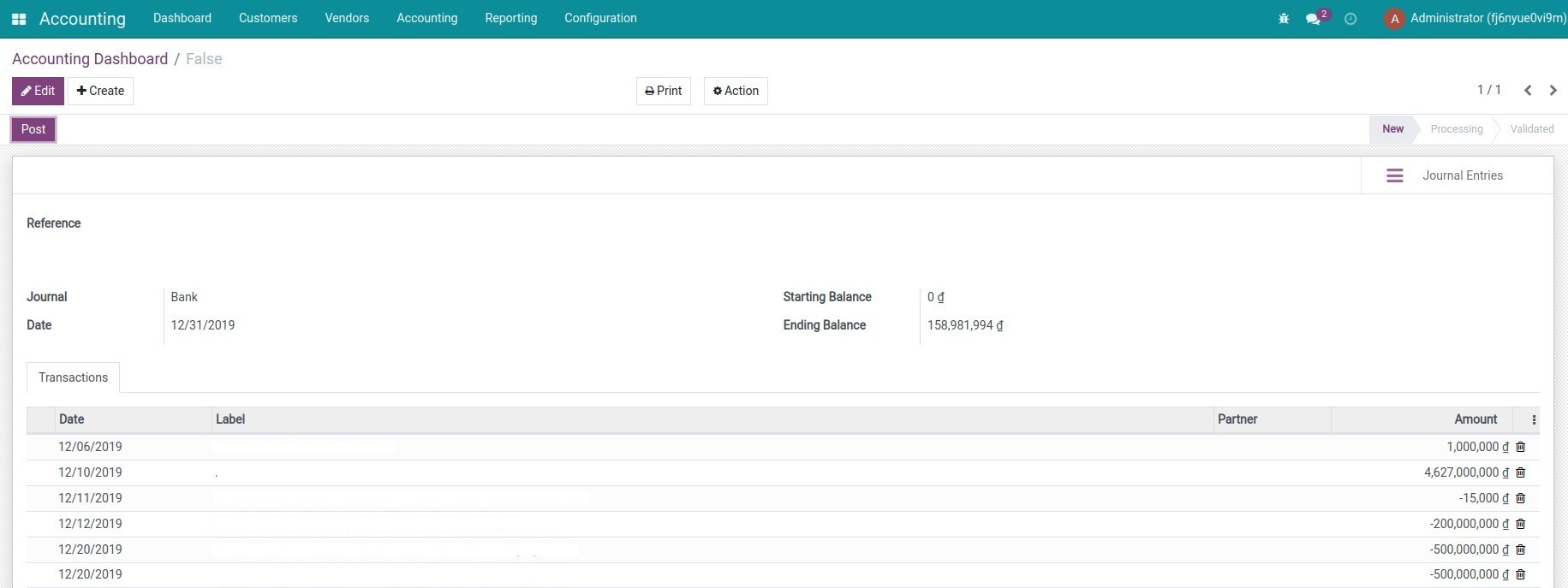Go to next record arrow
Viewport: 1568px width, 588px height.
tap(1553, 91)
